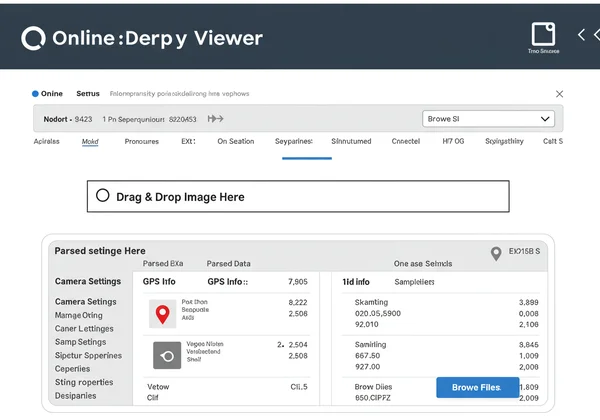The height and width of the screenshot is (420, 600).
Task: Click the Sampleliers tab
Action: (414, 282)
